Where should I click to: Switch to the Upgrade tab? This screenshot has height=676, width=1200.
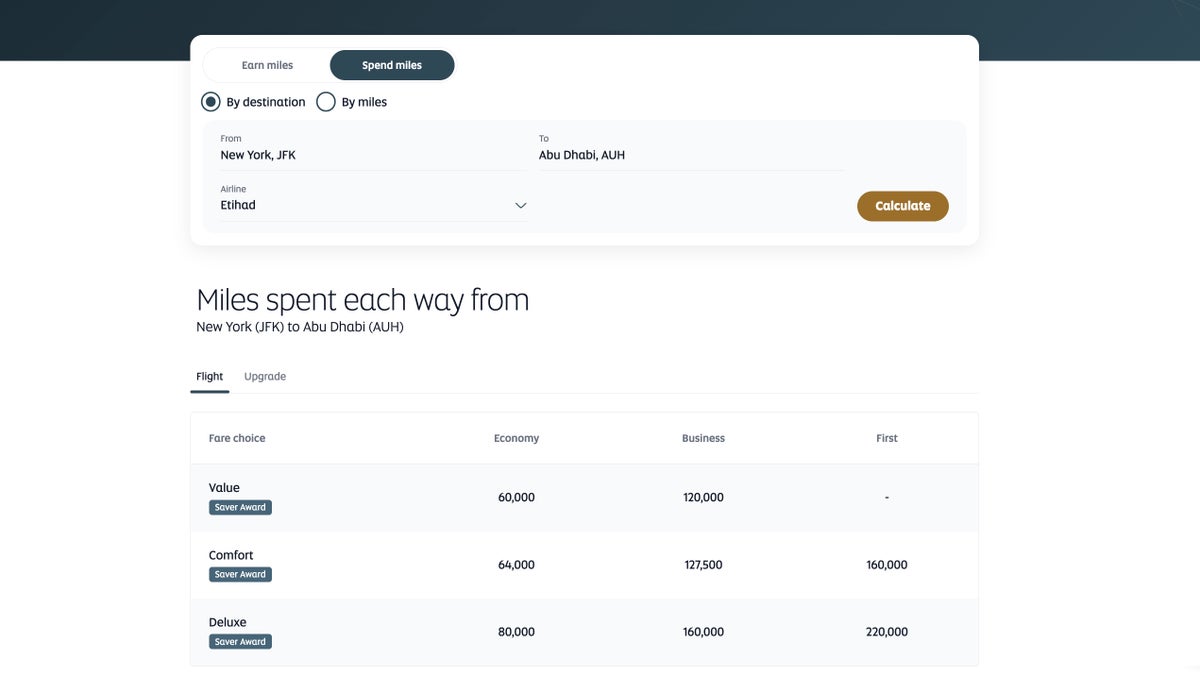coord(265,377)
